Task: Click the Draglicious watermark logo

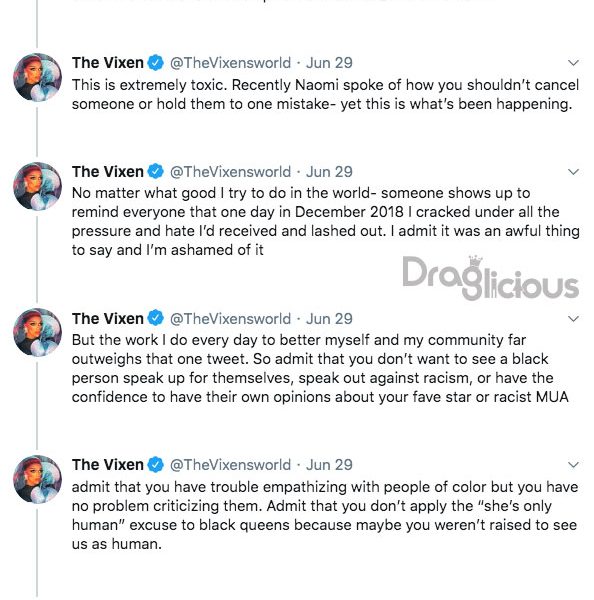Action: 490,278
